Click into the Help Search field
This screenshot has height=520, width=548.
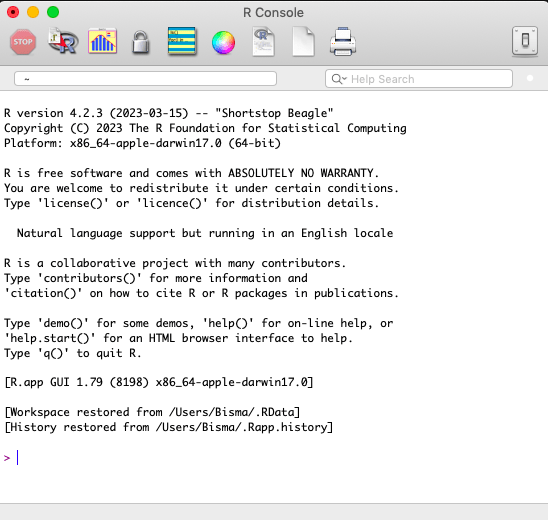pyautogui.click(x=419, y=79)
